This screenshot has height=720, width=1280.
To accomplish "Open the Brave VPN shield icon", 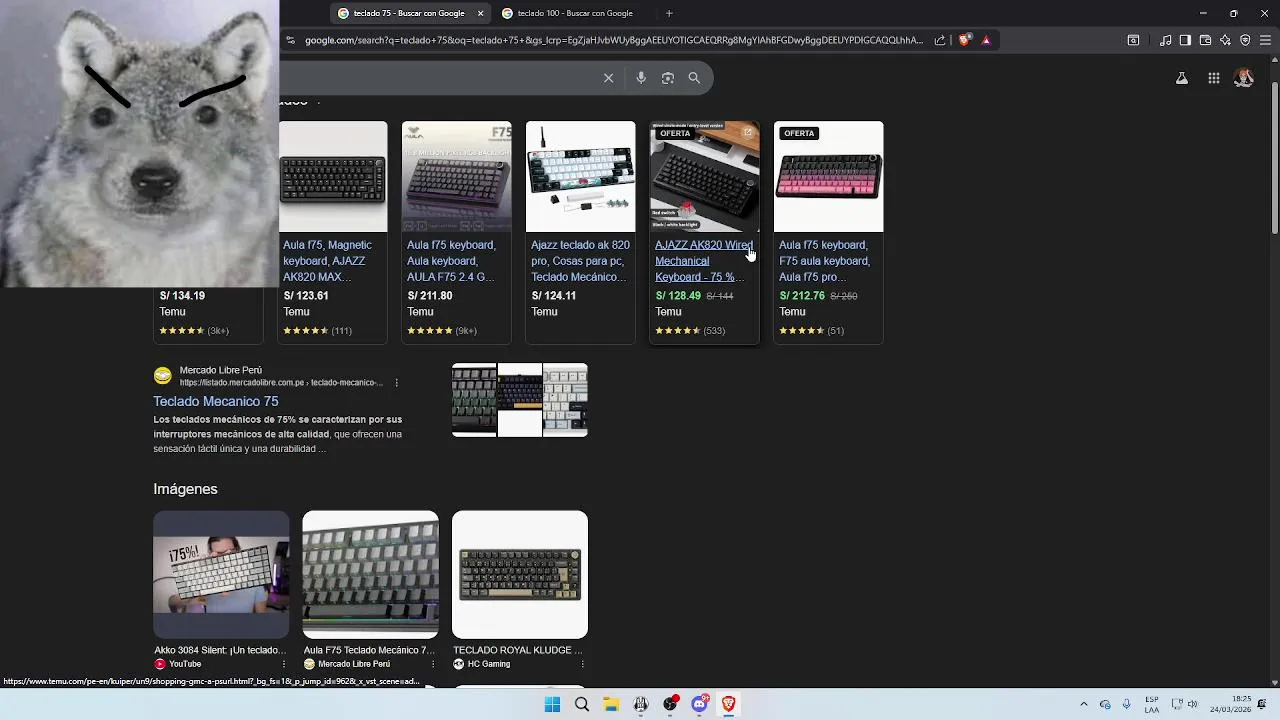I will (x=1245, y=40).
